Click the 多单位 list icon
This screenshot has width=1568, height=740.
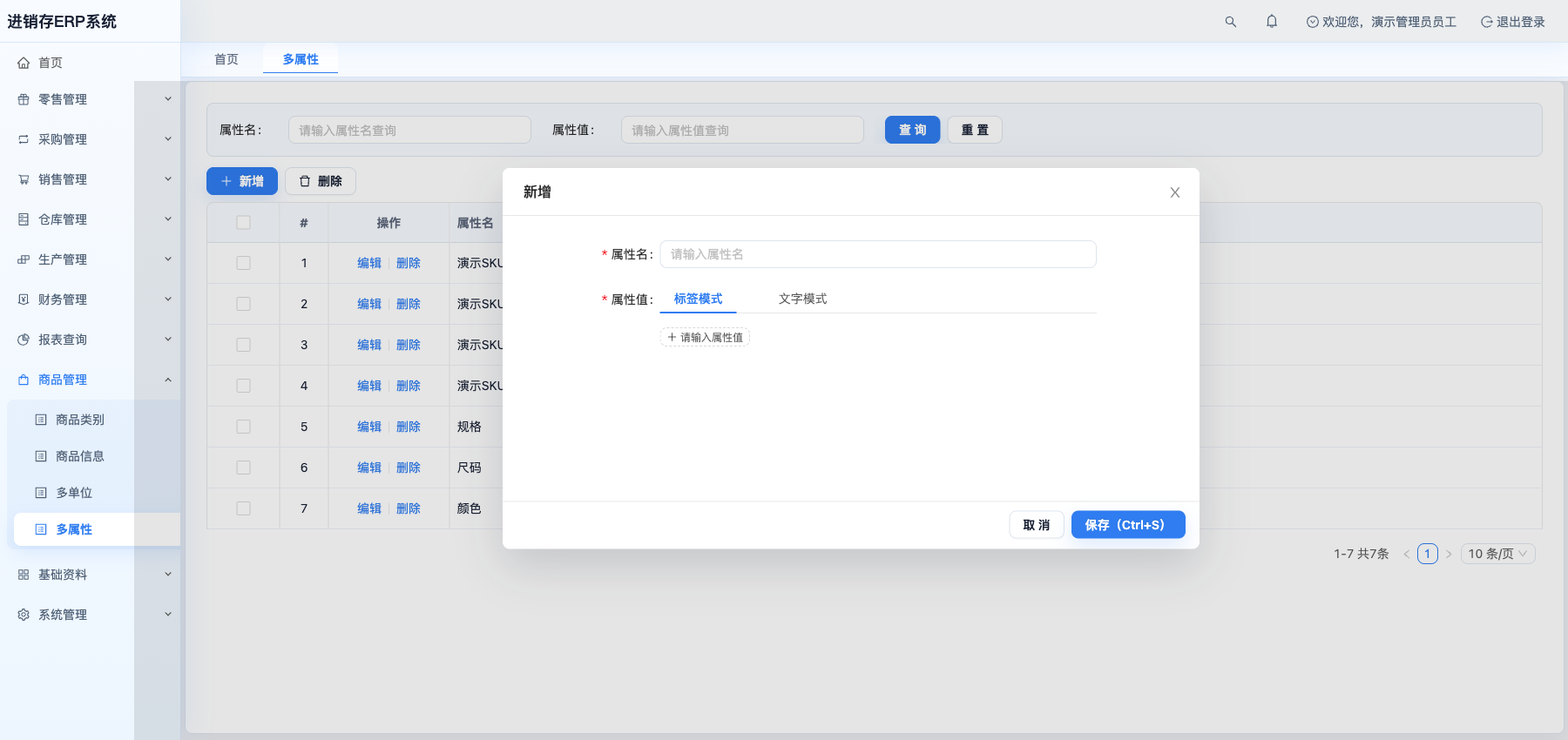click(41, 493)
